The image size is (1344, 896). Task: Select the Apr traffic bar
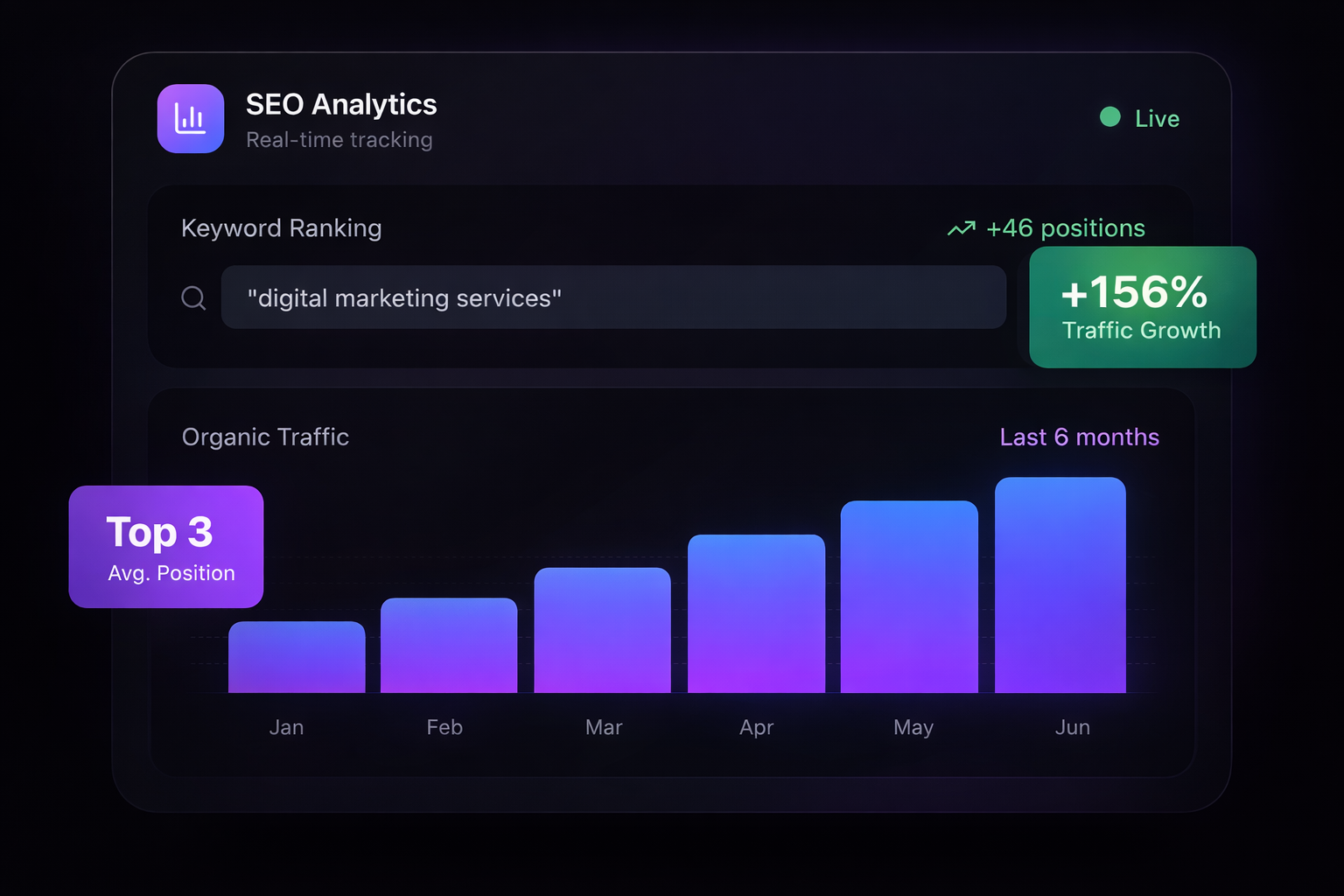click(x=756, y=614)
